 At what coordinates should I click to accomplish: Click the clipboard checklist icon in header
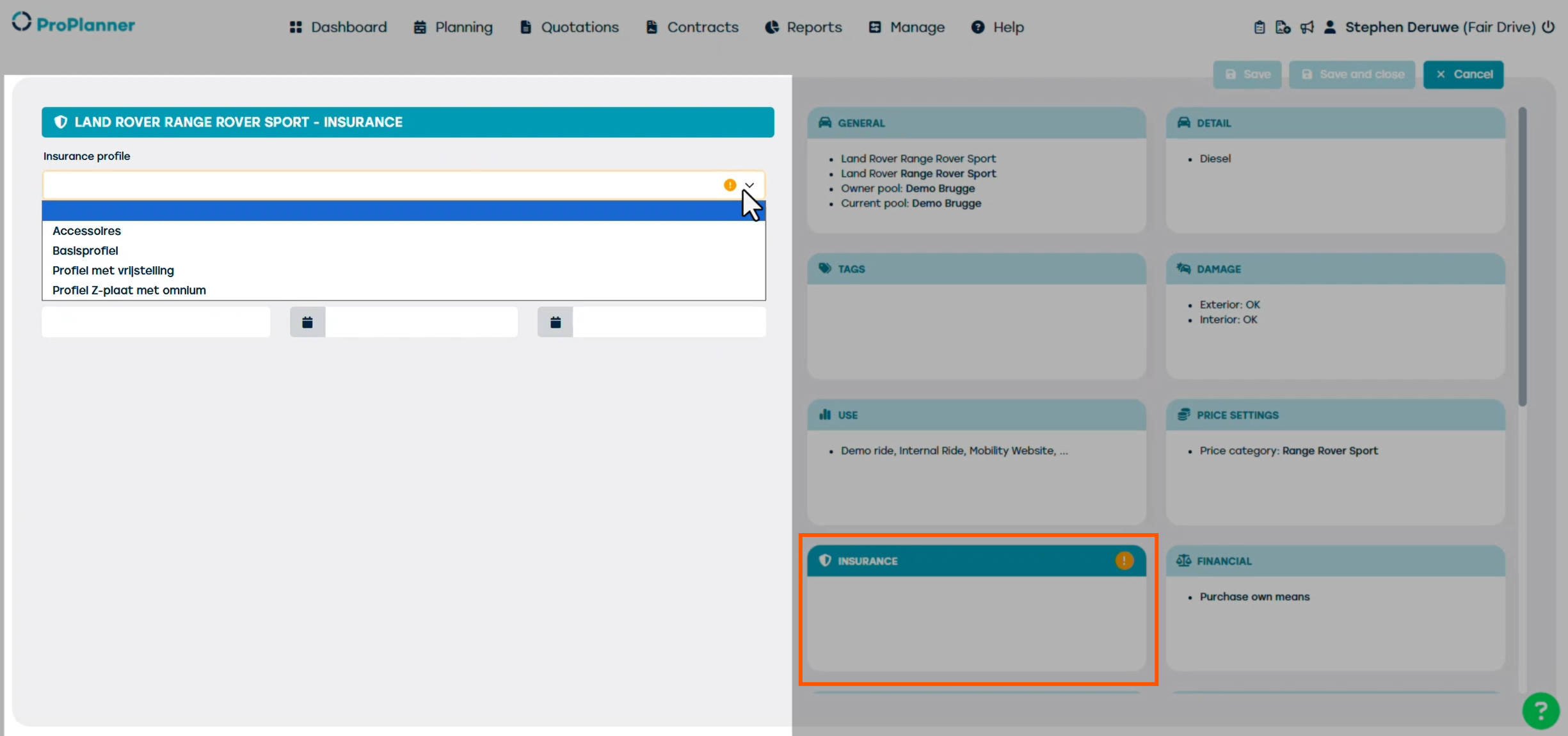click(x=1259, y=28)
